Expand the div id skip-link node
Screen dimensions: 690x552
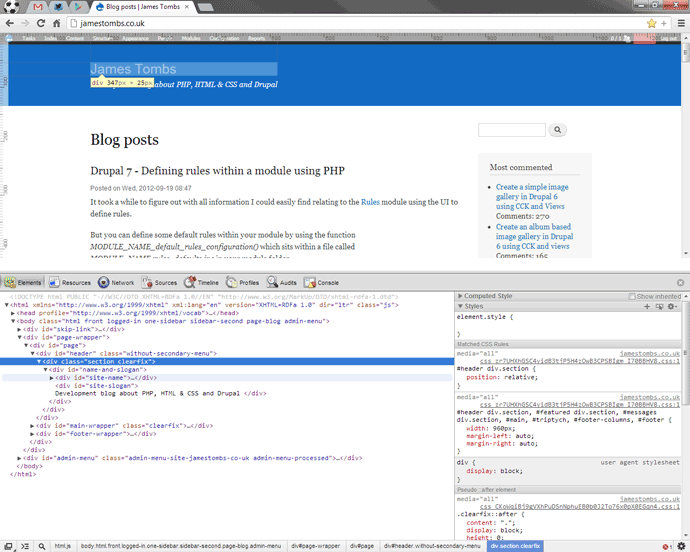(x=19, y=329)
